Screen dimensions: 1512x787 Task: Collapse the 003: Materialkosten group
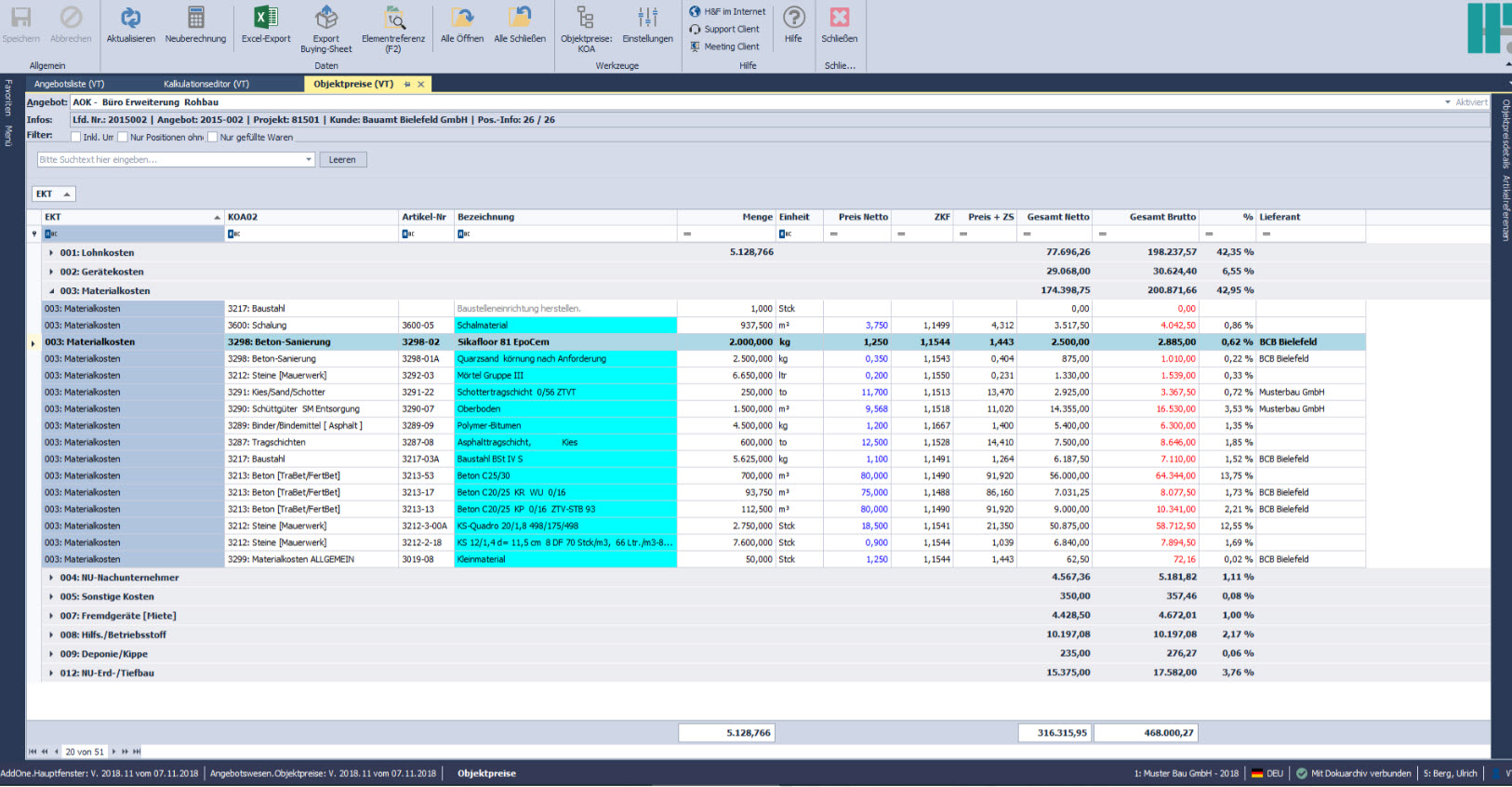pos(51,291)
